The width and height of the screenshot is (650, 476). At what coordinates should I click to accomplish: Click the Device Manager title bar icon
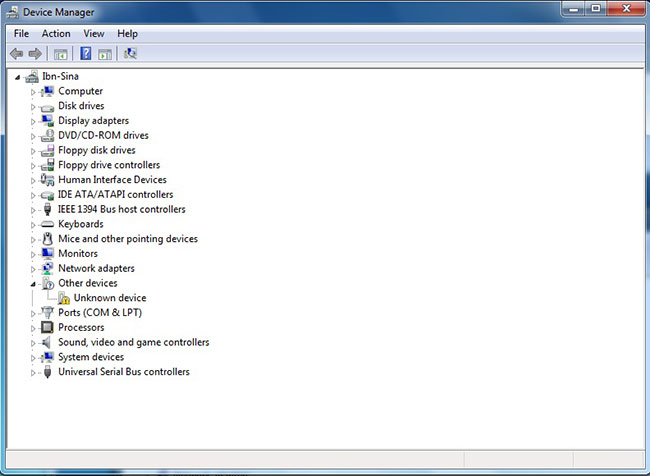point(12,12)
